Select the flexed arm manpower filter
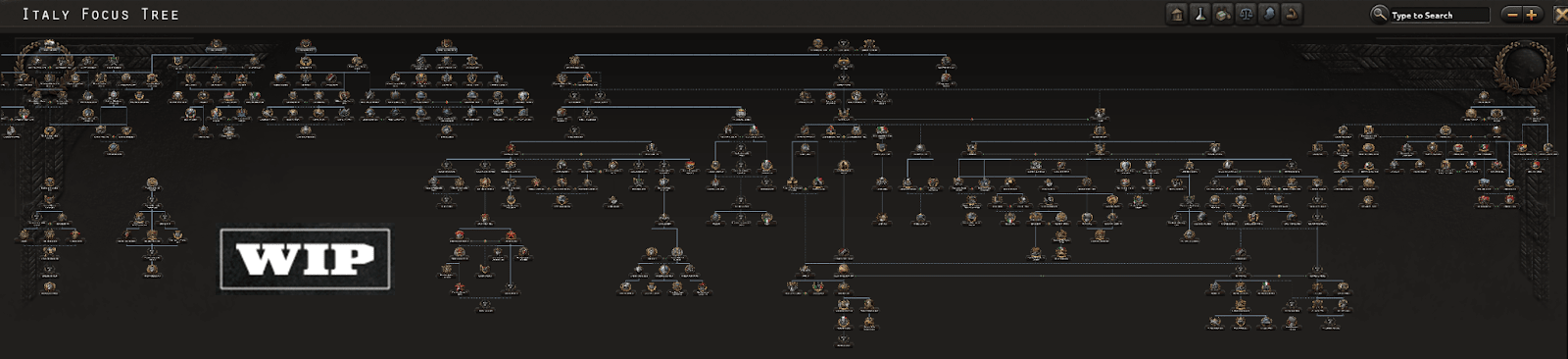Viewport: 1568px width, 359px height. pyautogui.click(x=1292, y=15)
